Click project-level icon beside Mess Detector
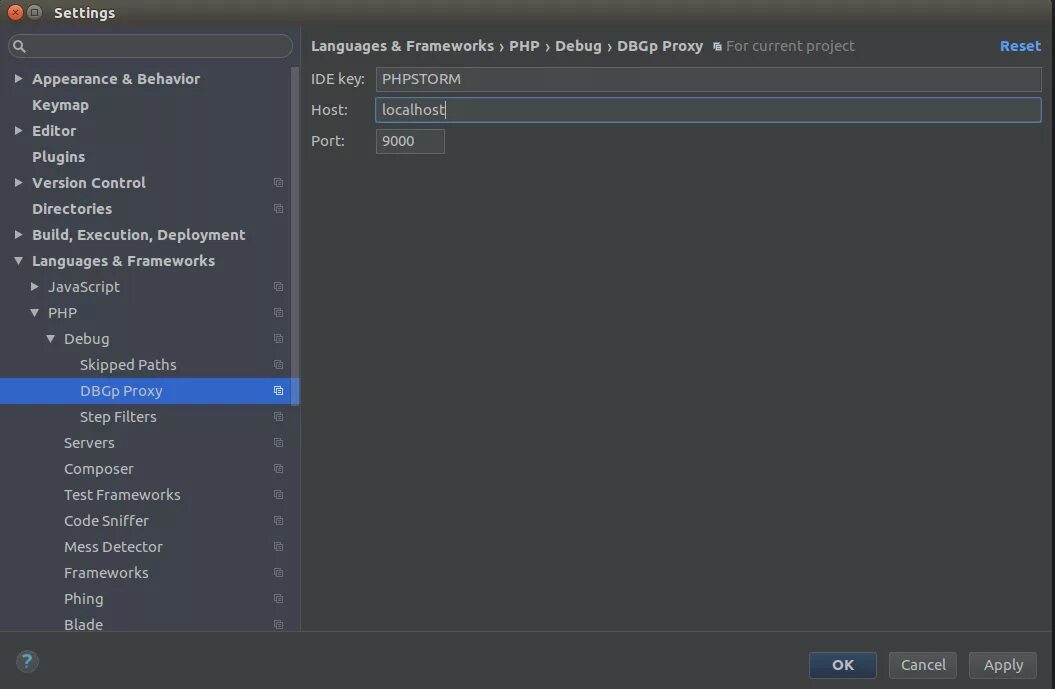 278,547
